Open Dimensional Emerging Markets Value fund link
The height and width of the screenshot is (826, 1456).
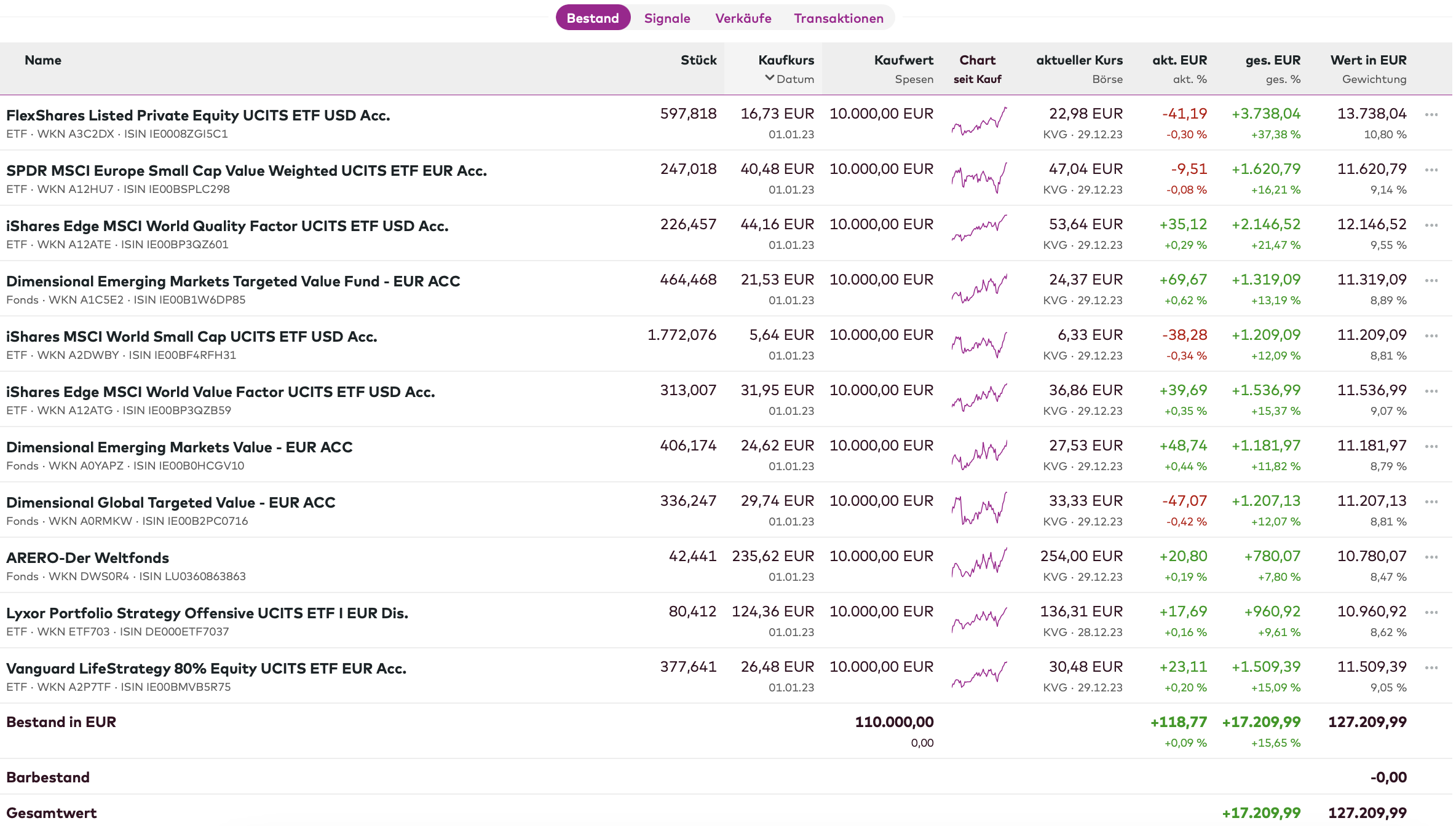click(x=179, y=447)
